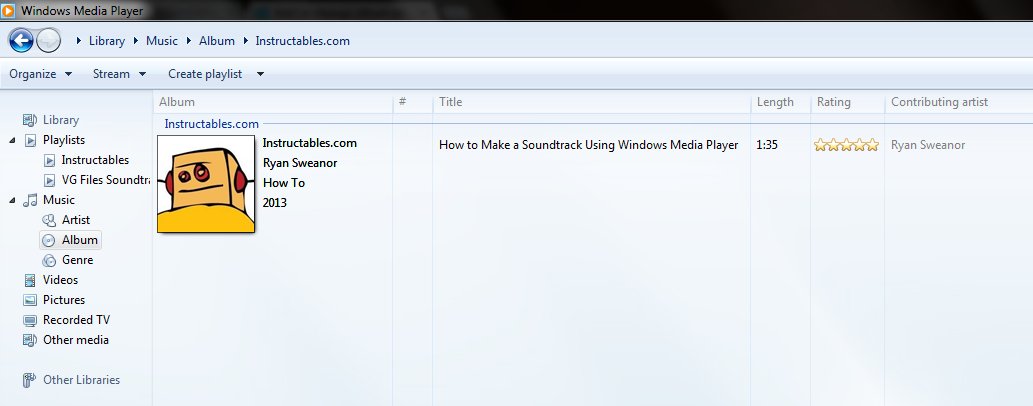Image resolution: width=1033 pixels, height=406 pixels.
Task: Navigate to Music in the breadcrumb
Action: pyautogui.click(x=162, y=41)
